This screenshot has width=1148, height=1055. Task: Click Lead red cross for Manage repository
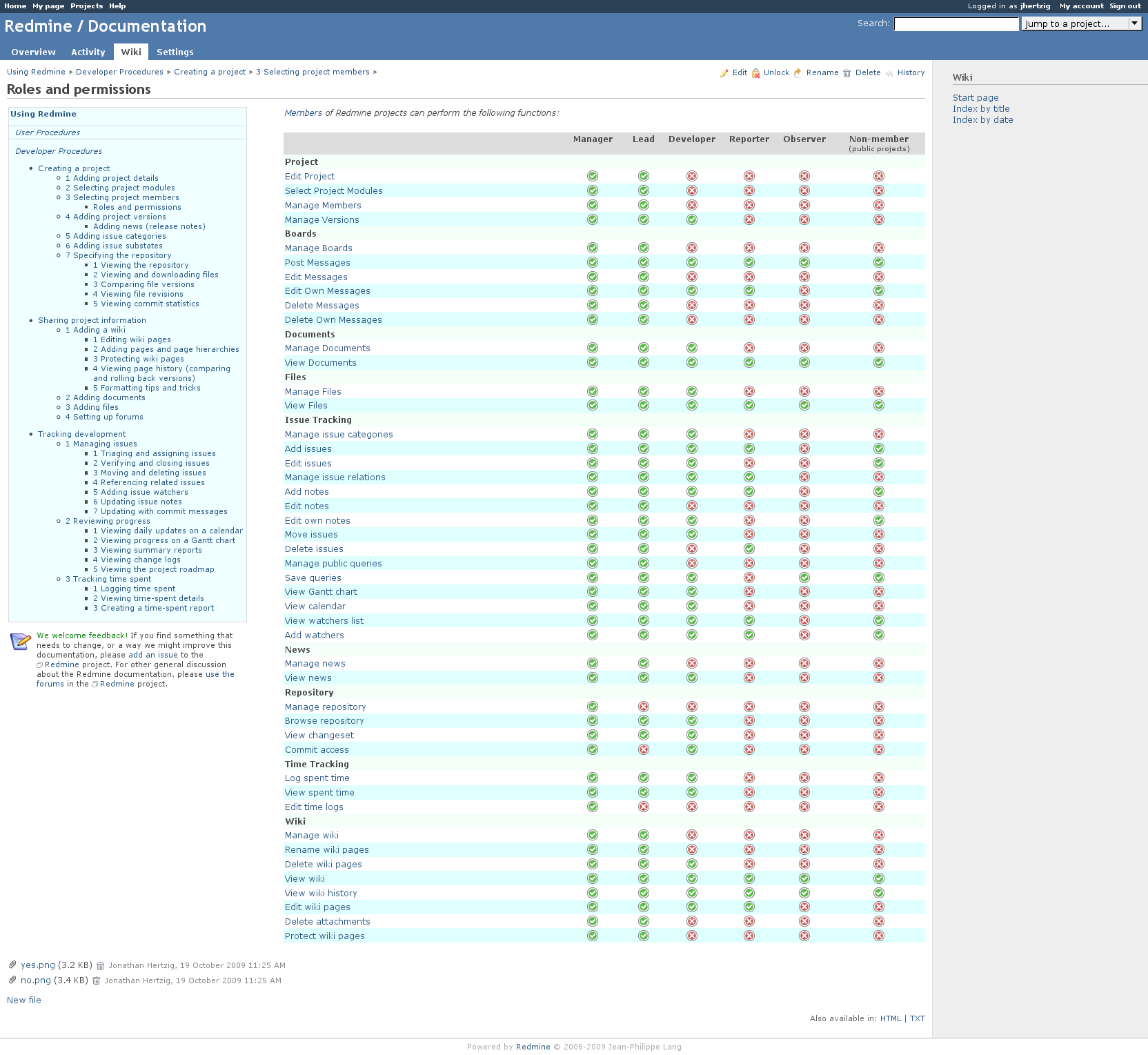[644, 707]
